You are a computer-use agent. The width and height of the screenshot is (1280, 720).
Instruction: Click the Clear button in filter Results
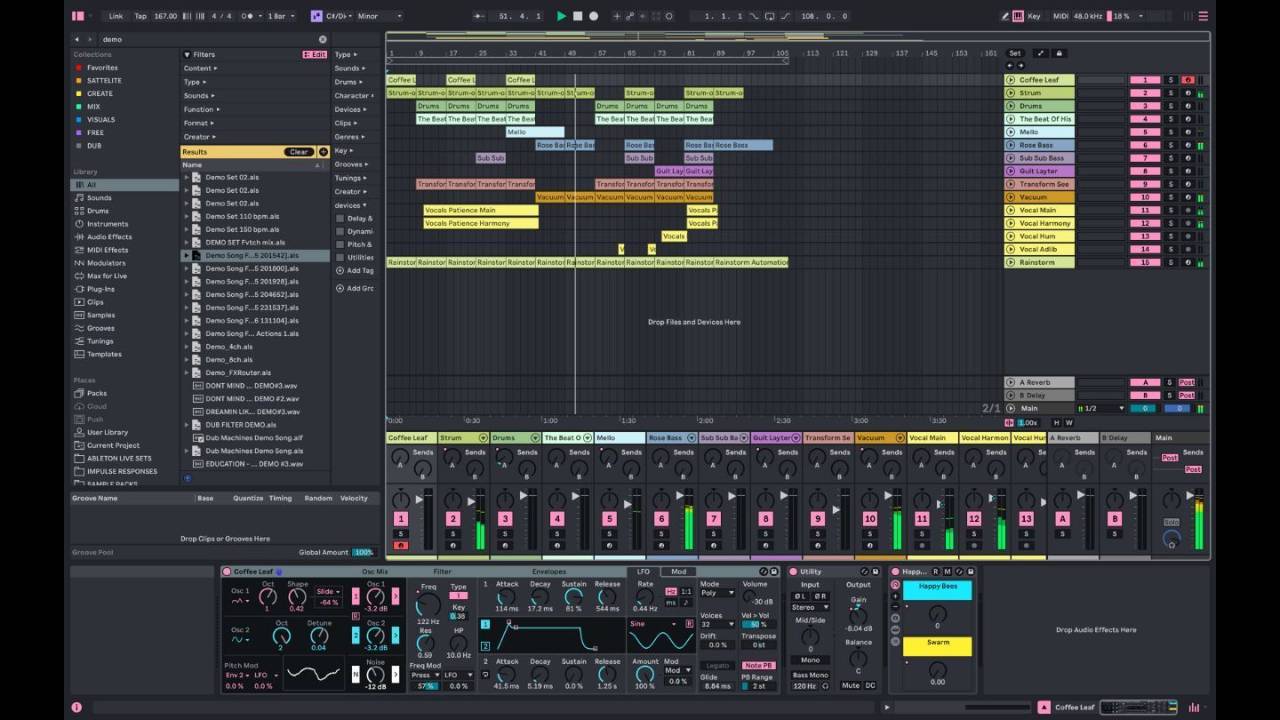(x=301, y=150)
